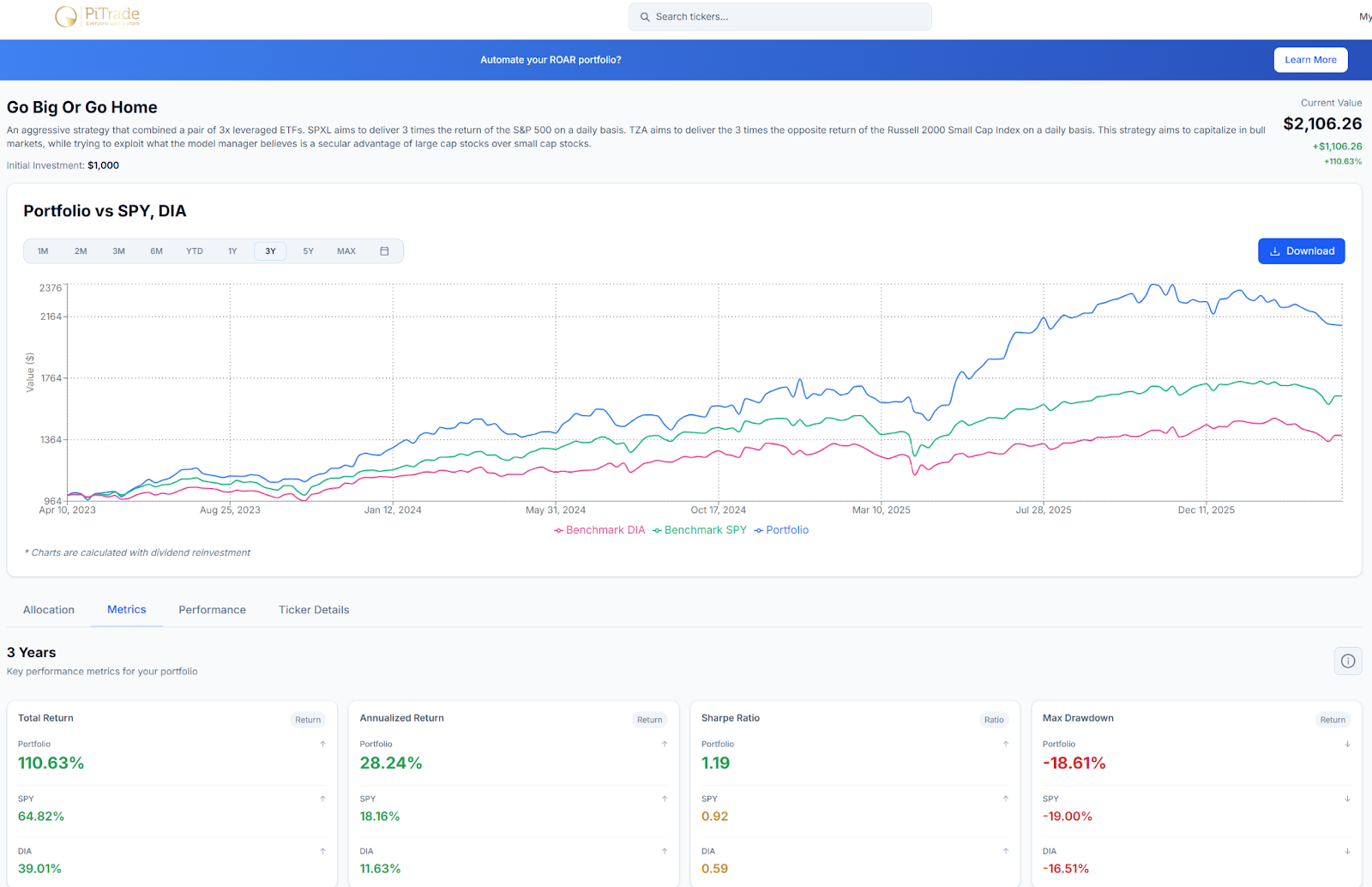The width and height of the screenshot is (1372, 887).
Task: Open the Ticker Details tab
Action: (314, 610)
